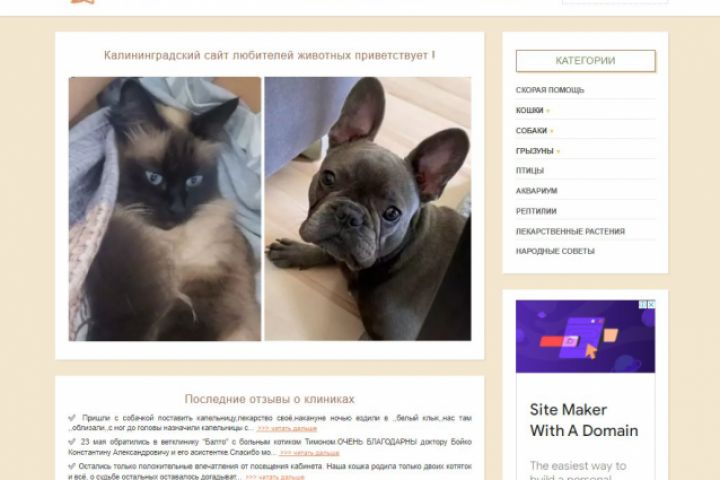Expand the КОШКИ category arrow

pyautogui.click(x=548, y=111)
